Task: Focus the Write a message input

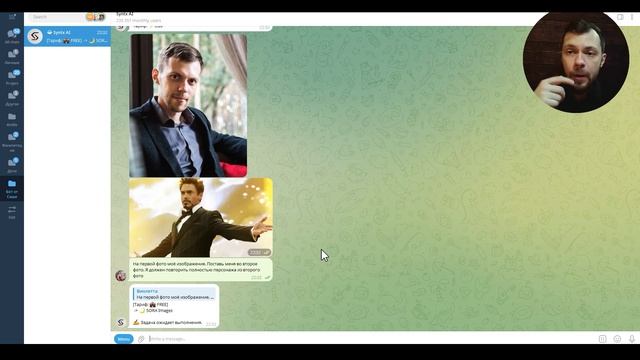Action: point(371,339)
